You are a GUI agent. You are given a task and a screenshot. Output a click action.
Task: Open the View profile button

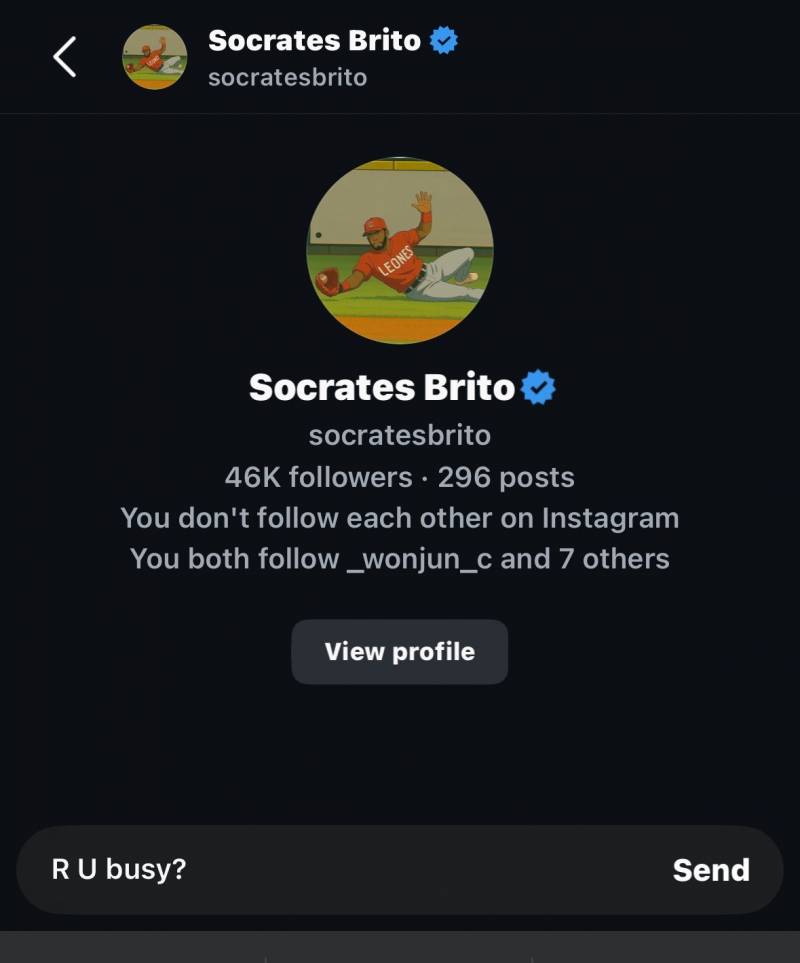pos(400,652)
